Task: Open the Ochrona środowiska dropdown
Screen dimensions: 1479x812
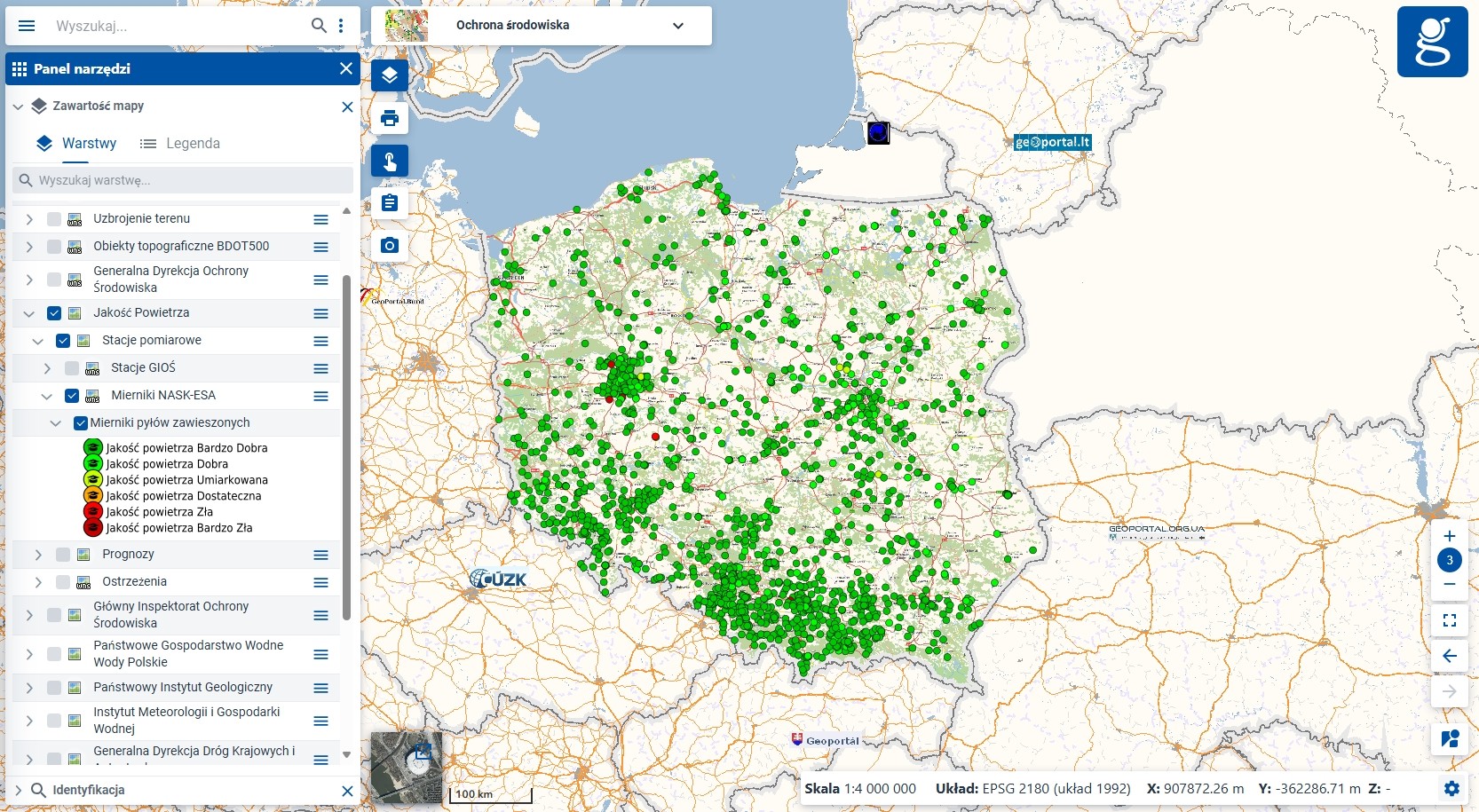Action: (x=678, y=26)
